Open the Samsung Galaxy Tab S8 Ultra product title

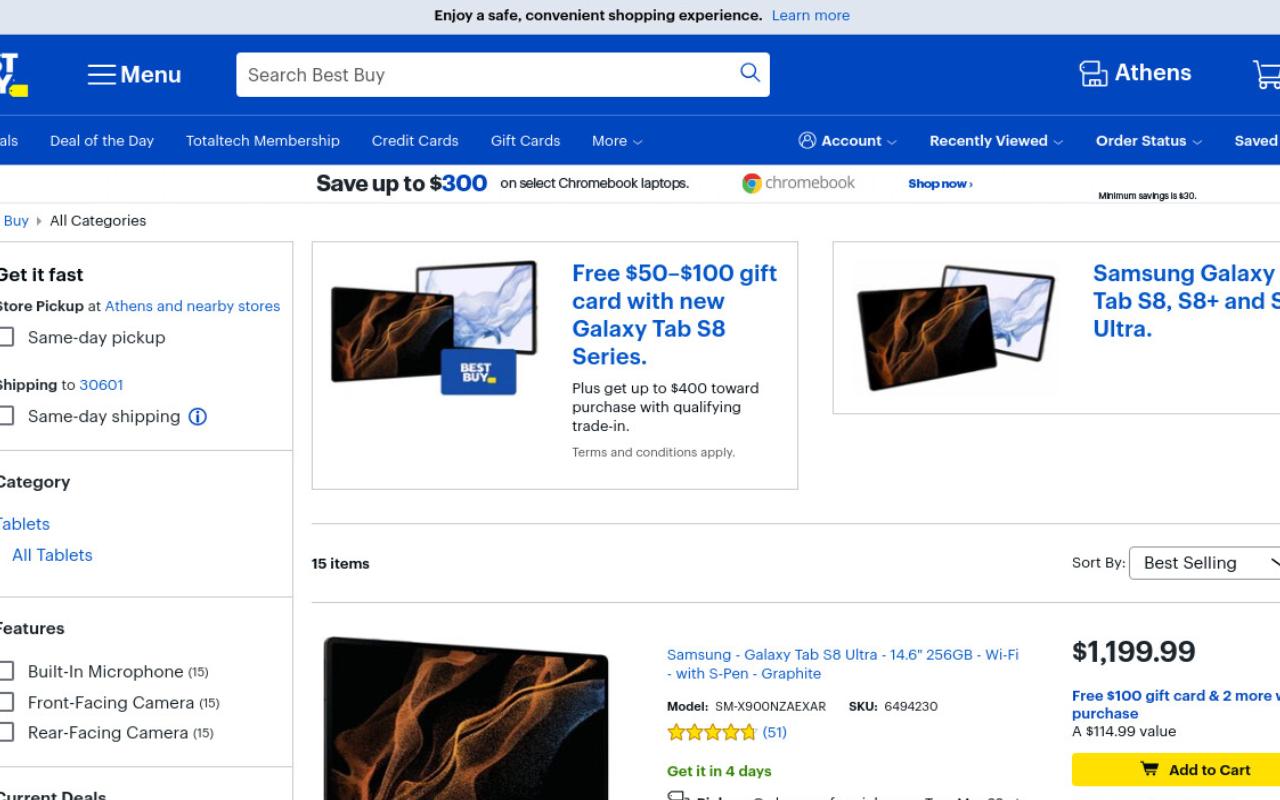pyautogui.click(x=843, y=664)
